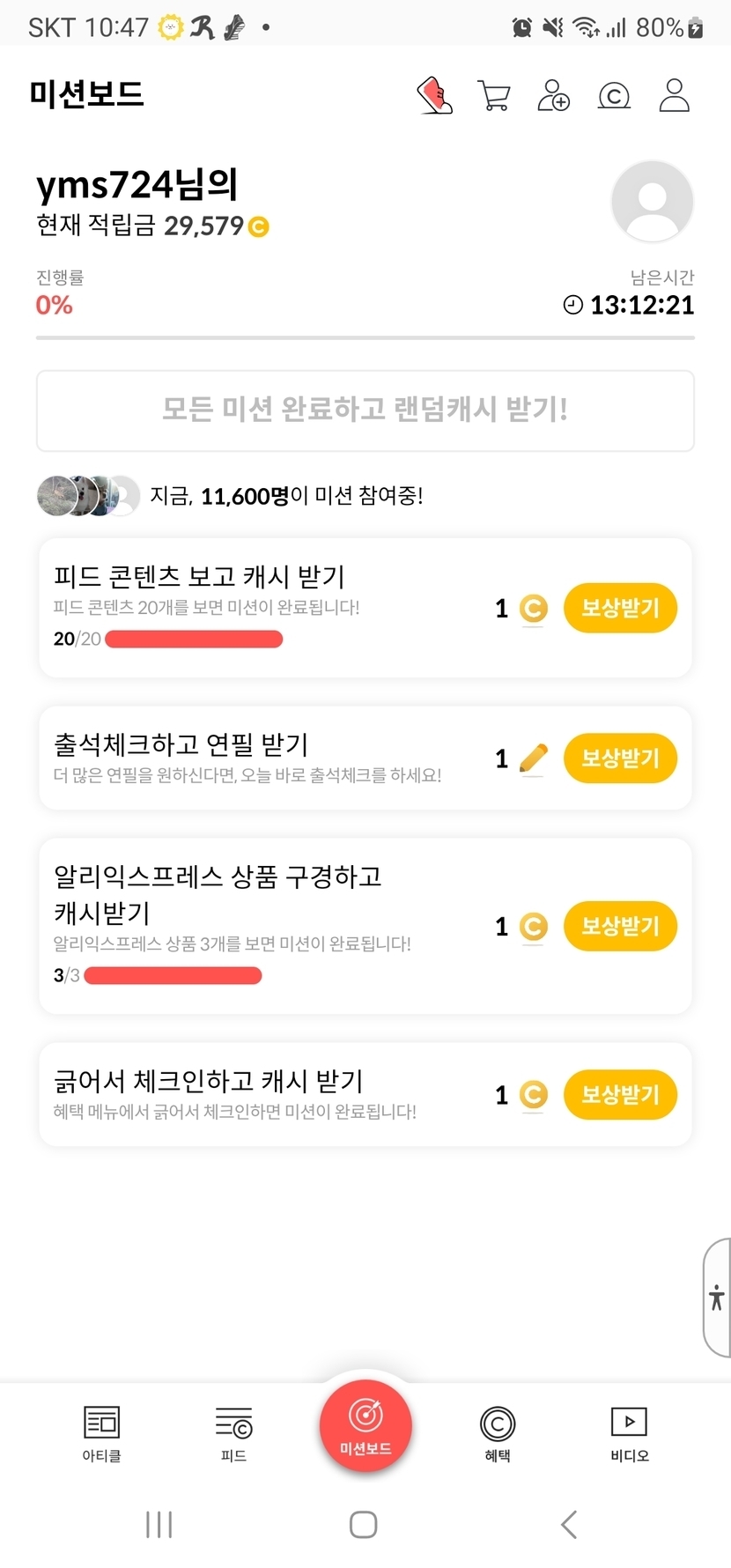Open the 혜택 tab

pyautogui.click(x=498, y=1432)
